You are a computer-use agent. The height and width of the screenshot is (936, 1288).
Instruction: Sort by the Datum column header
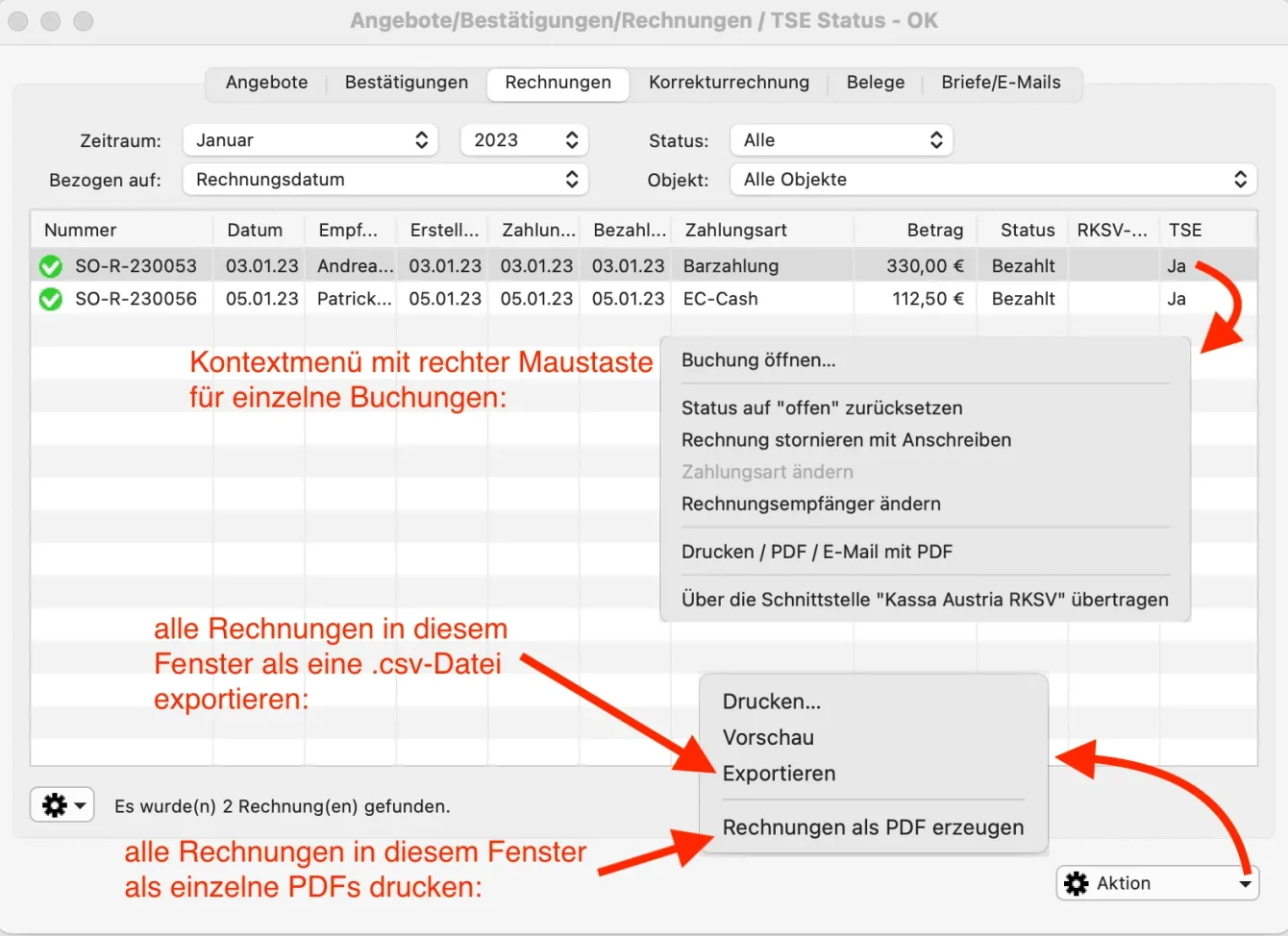pyautogui.click(x=260, y=230)
